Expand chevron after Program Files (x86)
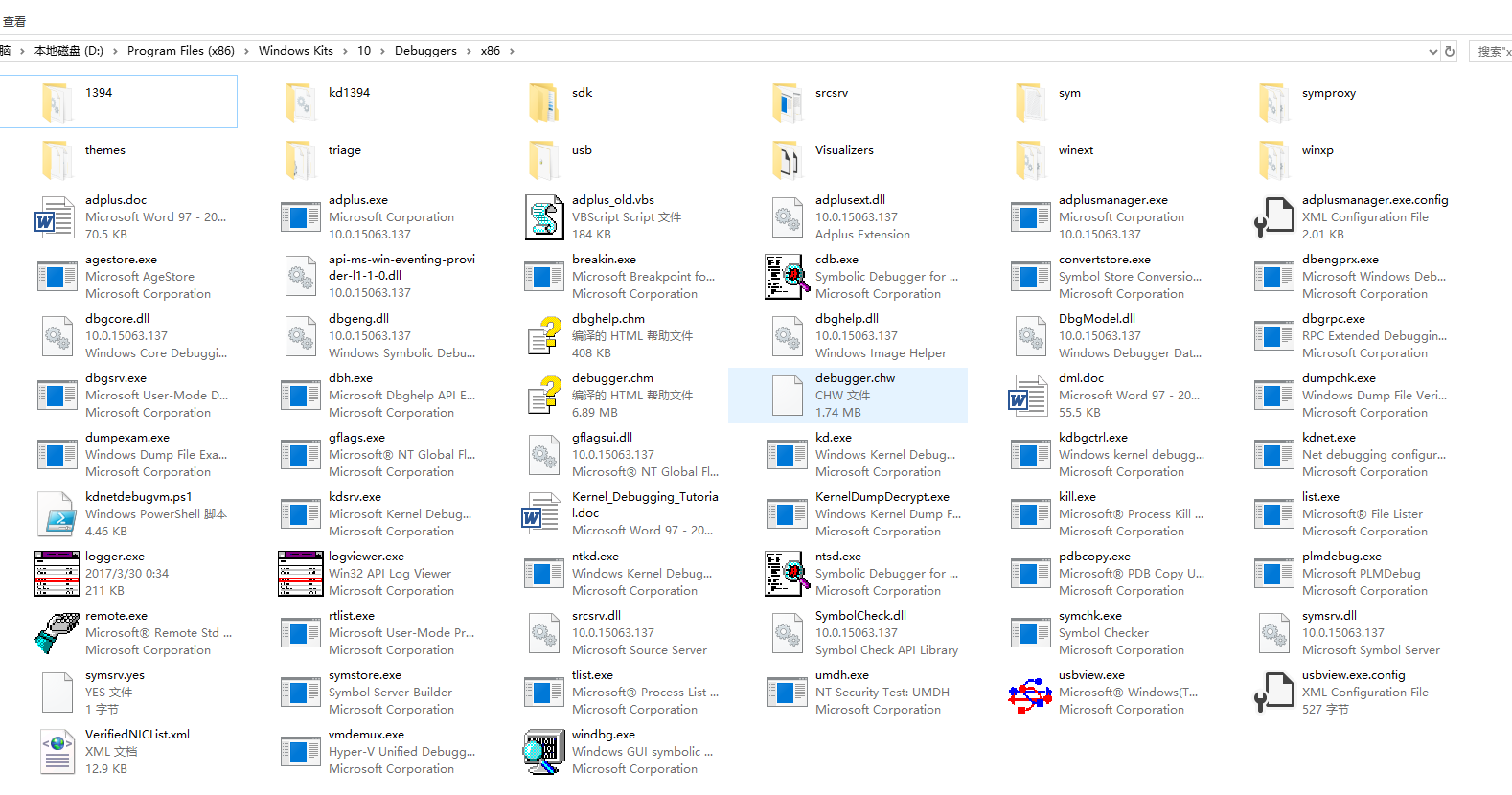 click(246, 51)
